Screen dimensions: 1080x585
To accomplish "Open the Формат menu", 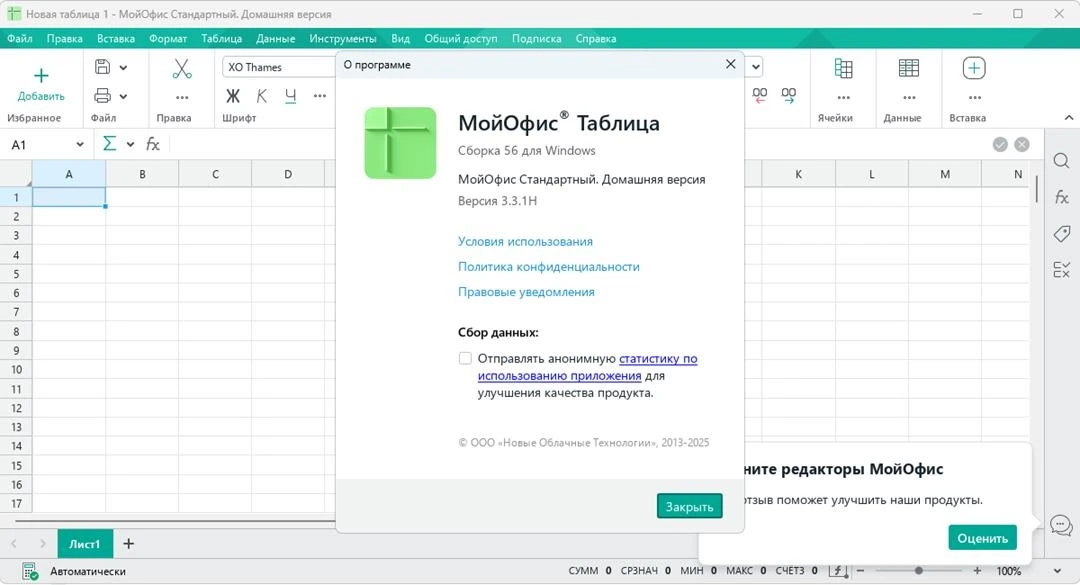I will coord(168,39).
